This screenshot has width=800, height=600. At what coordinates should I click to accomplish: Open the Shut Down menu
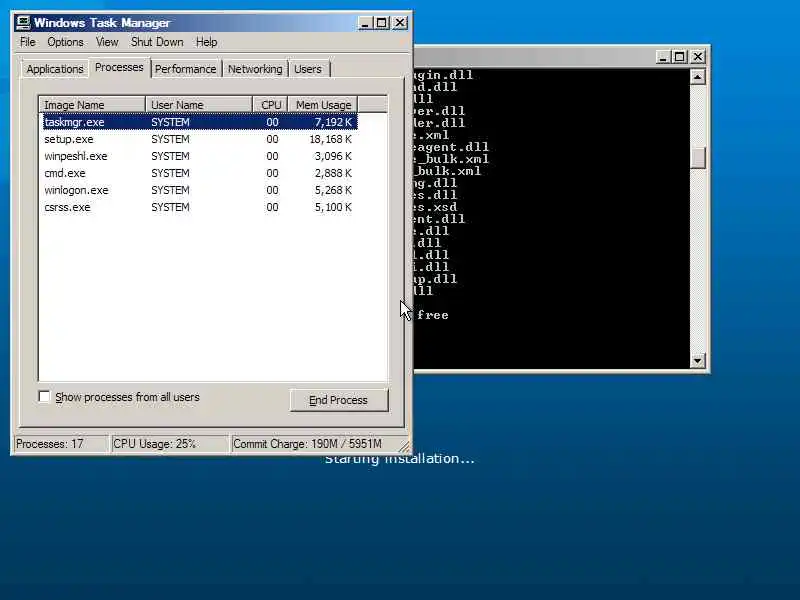pyautogui.click(x=157, y=42)
